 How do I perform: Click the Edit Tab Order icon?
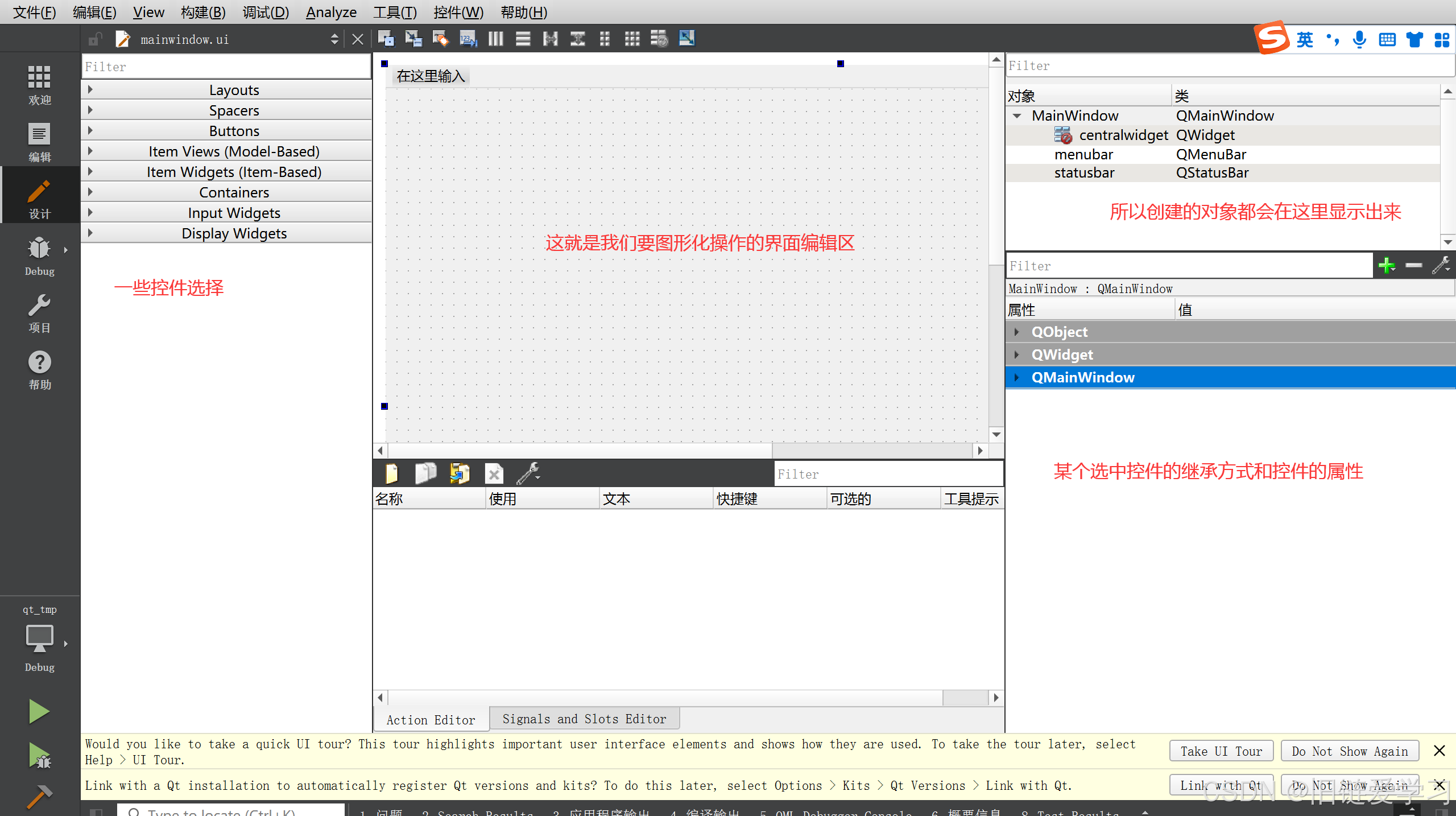click(x=468, y=39)
